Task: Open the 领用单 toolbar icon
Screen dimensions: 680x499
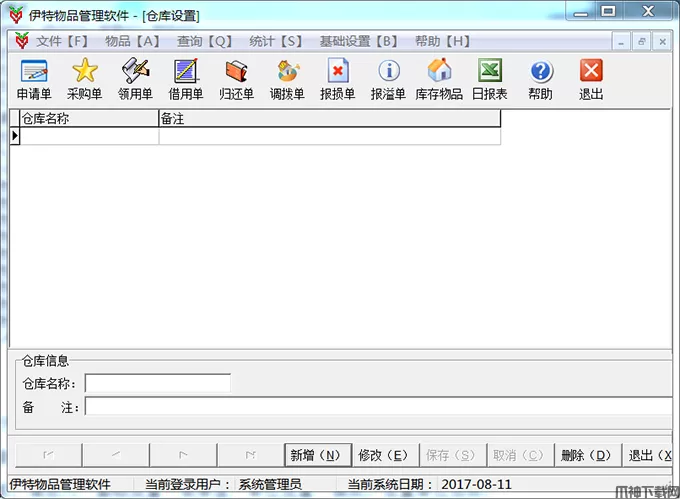Action: tap(135, 79)
